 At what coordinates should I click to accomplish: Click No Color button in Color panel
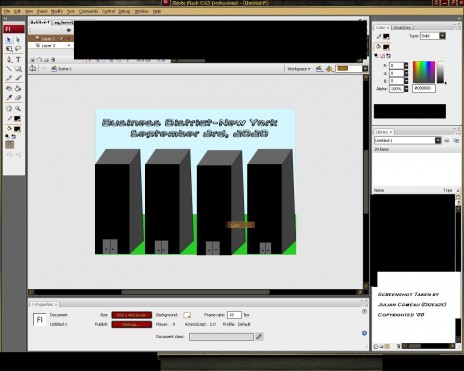click(383, 56)
